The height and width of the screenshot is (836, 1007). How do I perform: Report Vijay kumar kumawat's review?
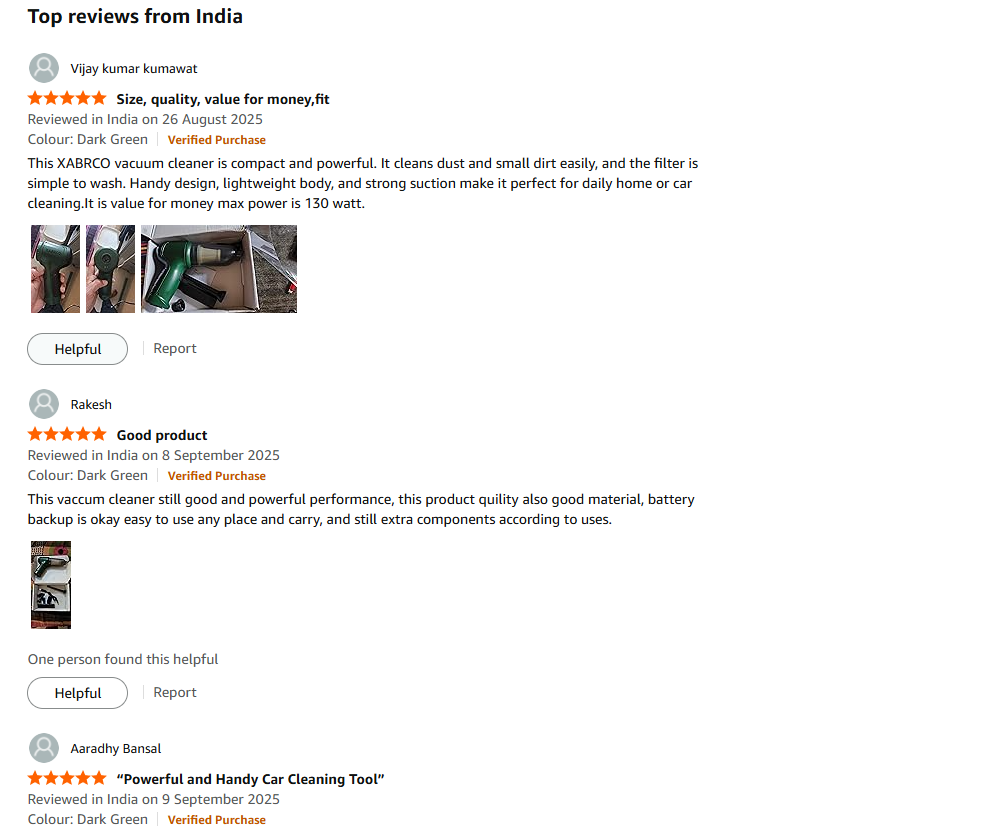tap(175, 349)
